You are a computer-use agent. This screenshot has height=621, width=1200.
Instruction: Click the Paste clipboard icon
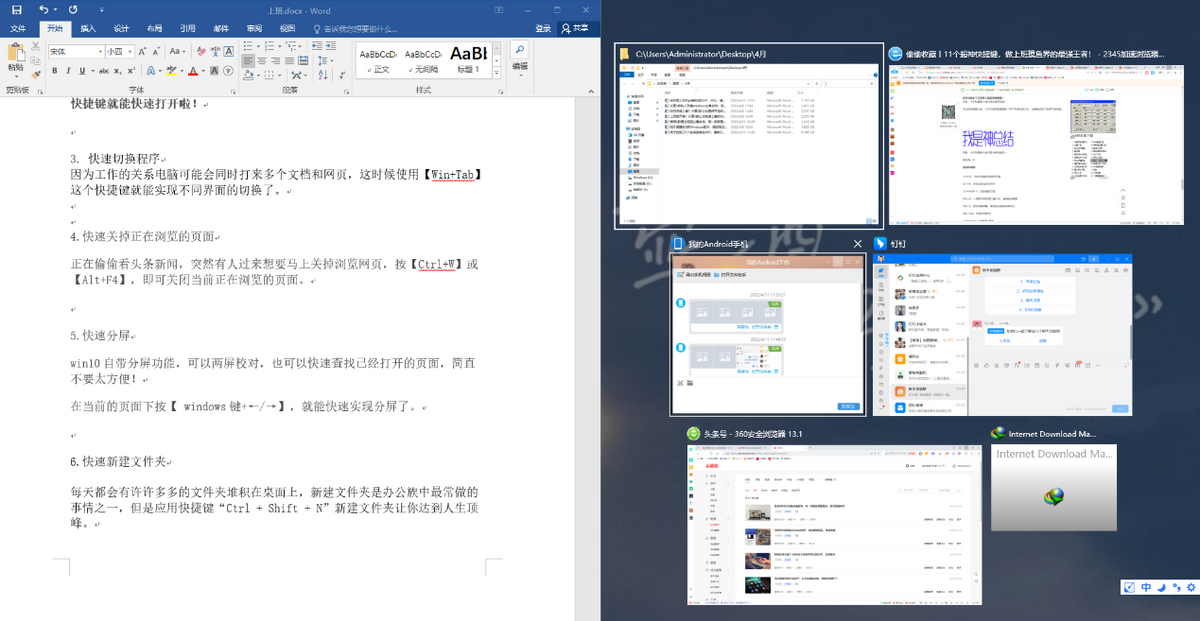pos(16,52)
